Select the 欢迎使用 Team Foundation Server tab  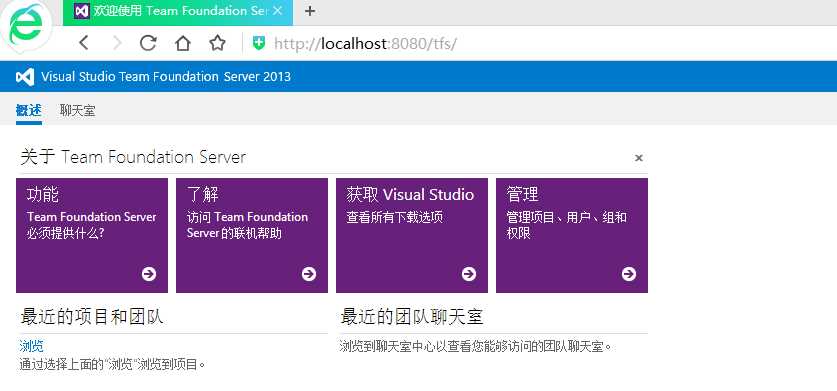178,12
